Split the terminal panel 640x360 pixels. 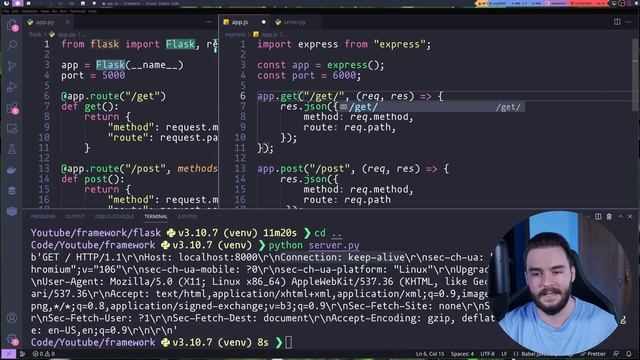pyautogui.click(x=598, y=217)
